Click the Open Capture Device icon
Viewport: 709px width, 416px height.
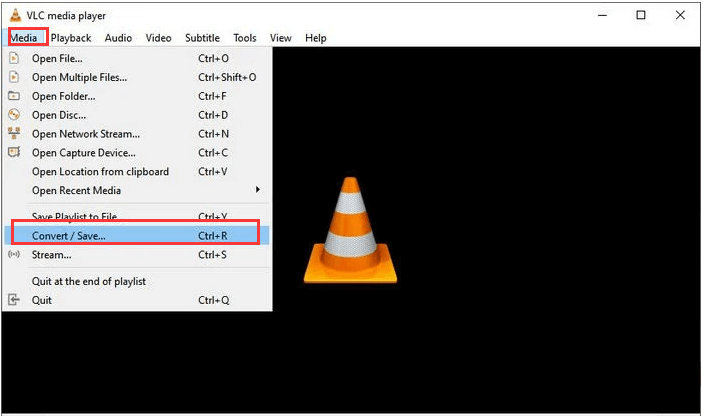(x=14, y=153)
